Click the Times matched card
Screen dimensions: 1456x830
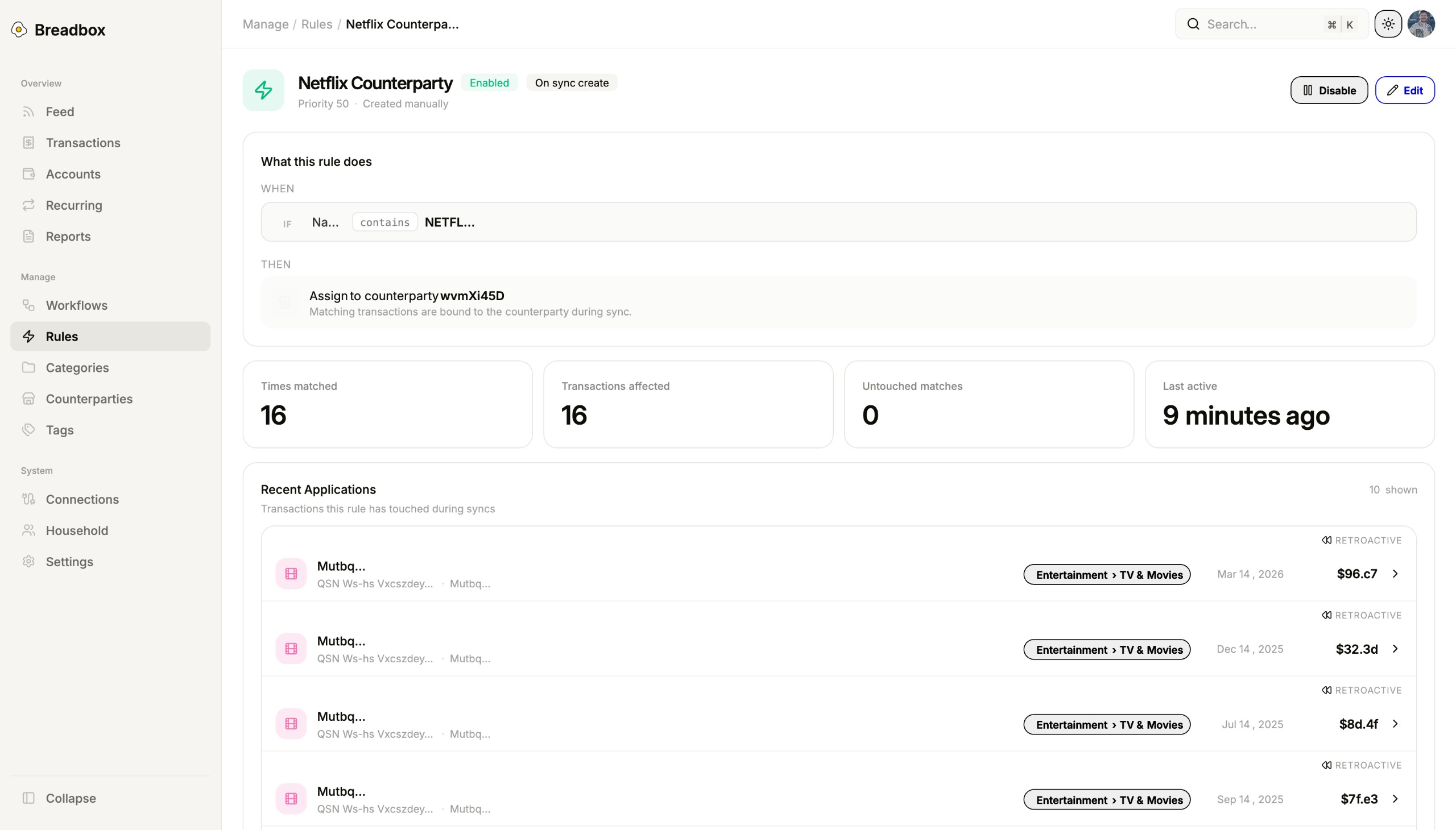tap(388, 404)
